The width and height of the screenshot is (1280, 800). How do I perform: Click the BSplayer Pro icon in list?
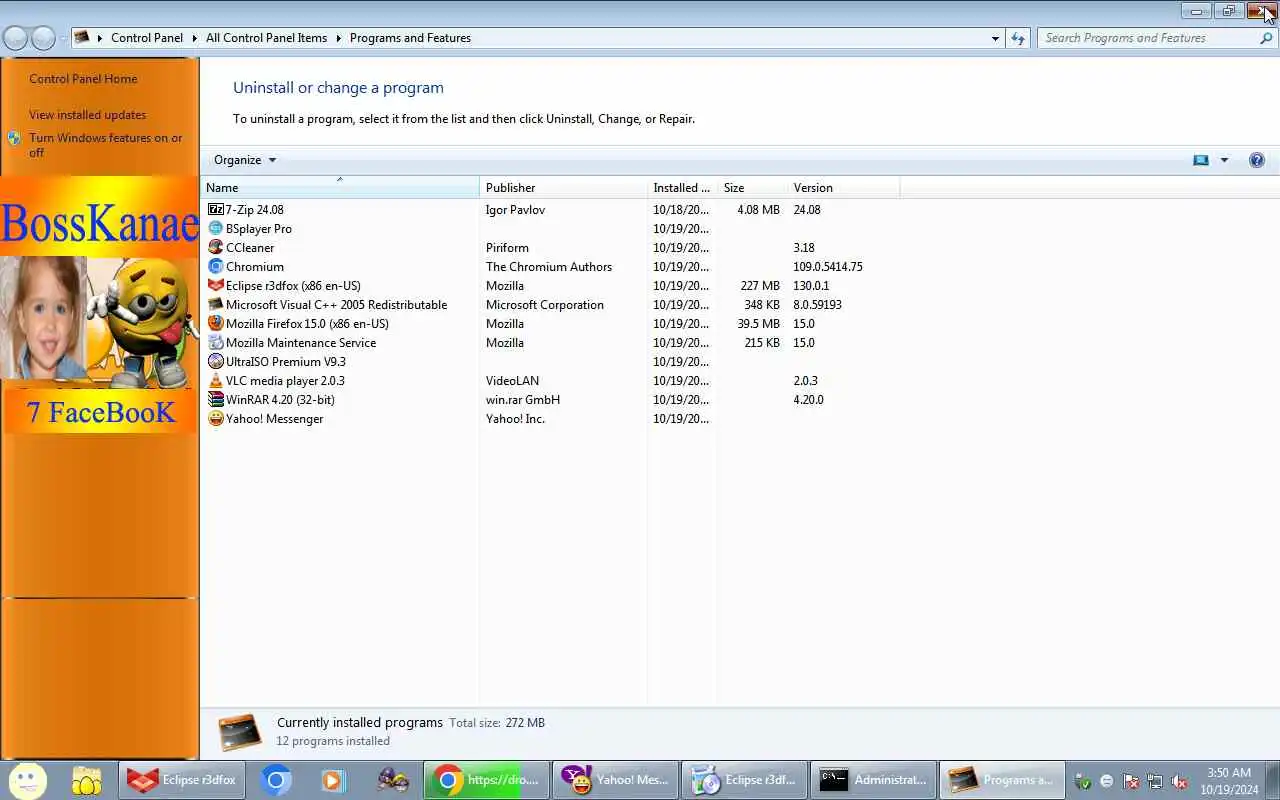tap(215, 229)
